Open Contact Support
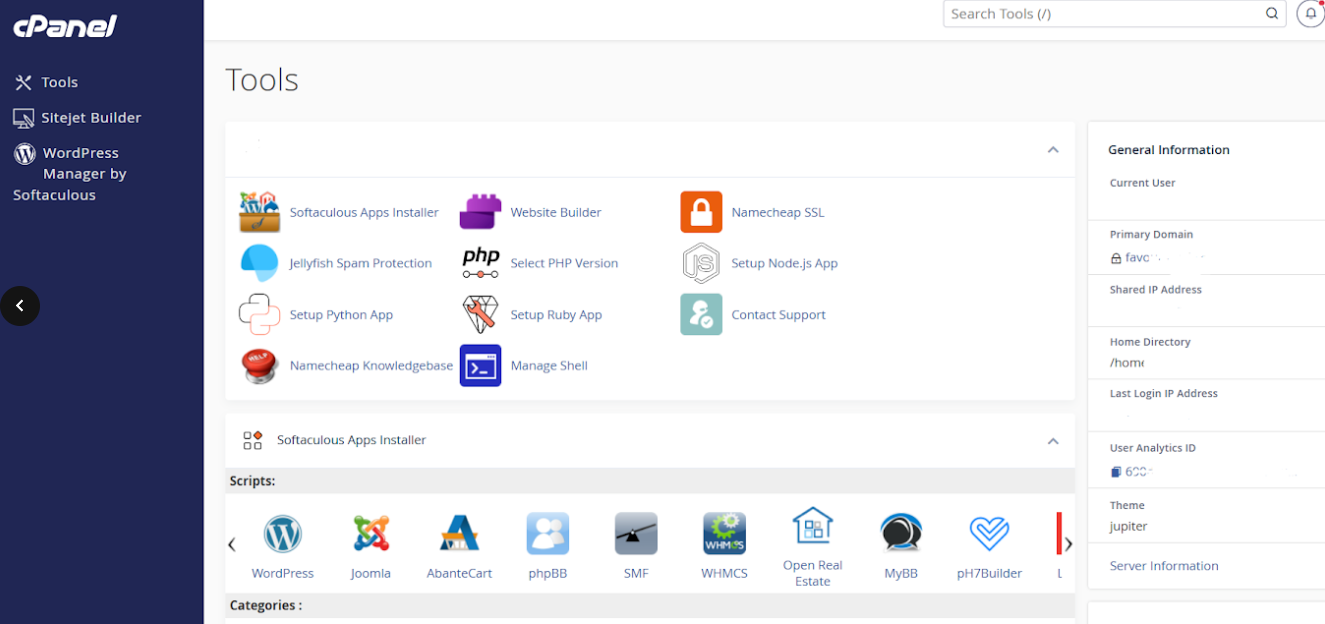 pos(778,314)
